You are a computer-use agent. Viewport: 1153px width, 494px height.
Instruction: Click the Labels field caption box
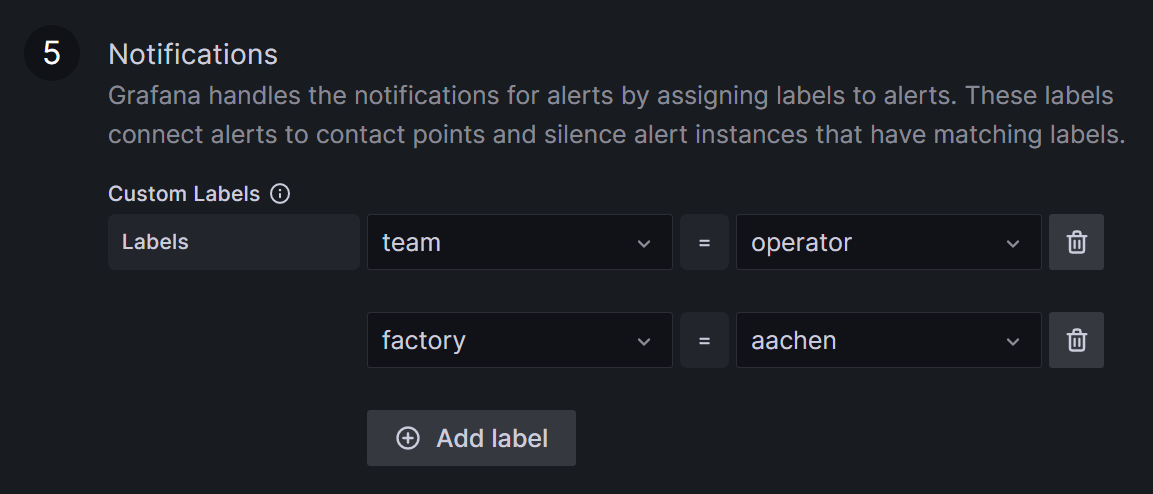[x=233, y=242]
